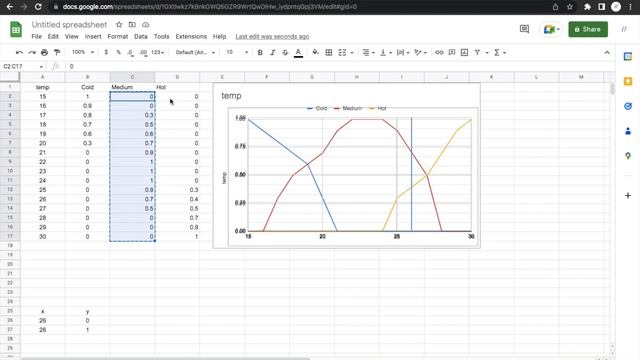Click the Redo icon in the toolbar
This screenshot has width=640, height=360.
coord(32,52)
